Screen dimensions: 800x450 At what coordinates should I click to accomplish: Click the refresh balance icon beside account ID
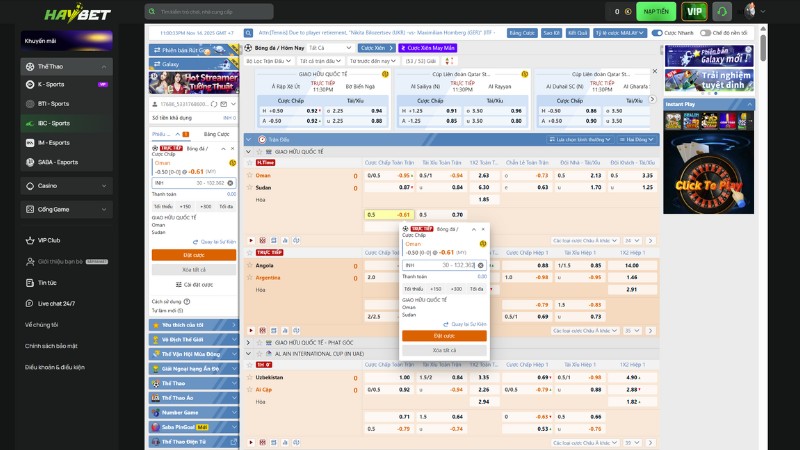point(214,104)
